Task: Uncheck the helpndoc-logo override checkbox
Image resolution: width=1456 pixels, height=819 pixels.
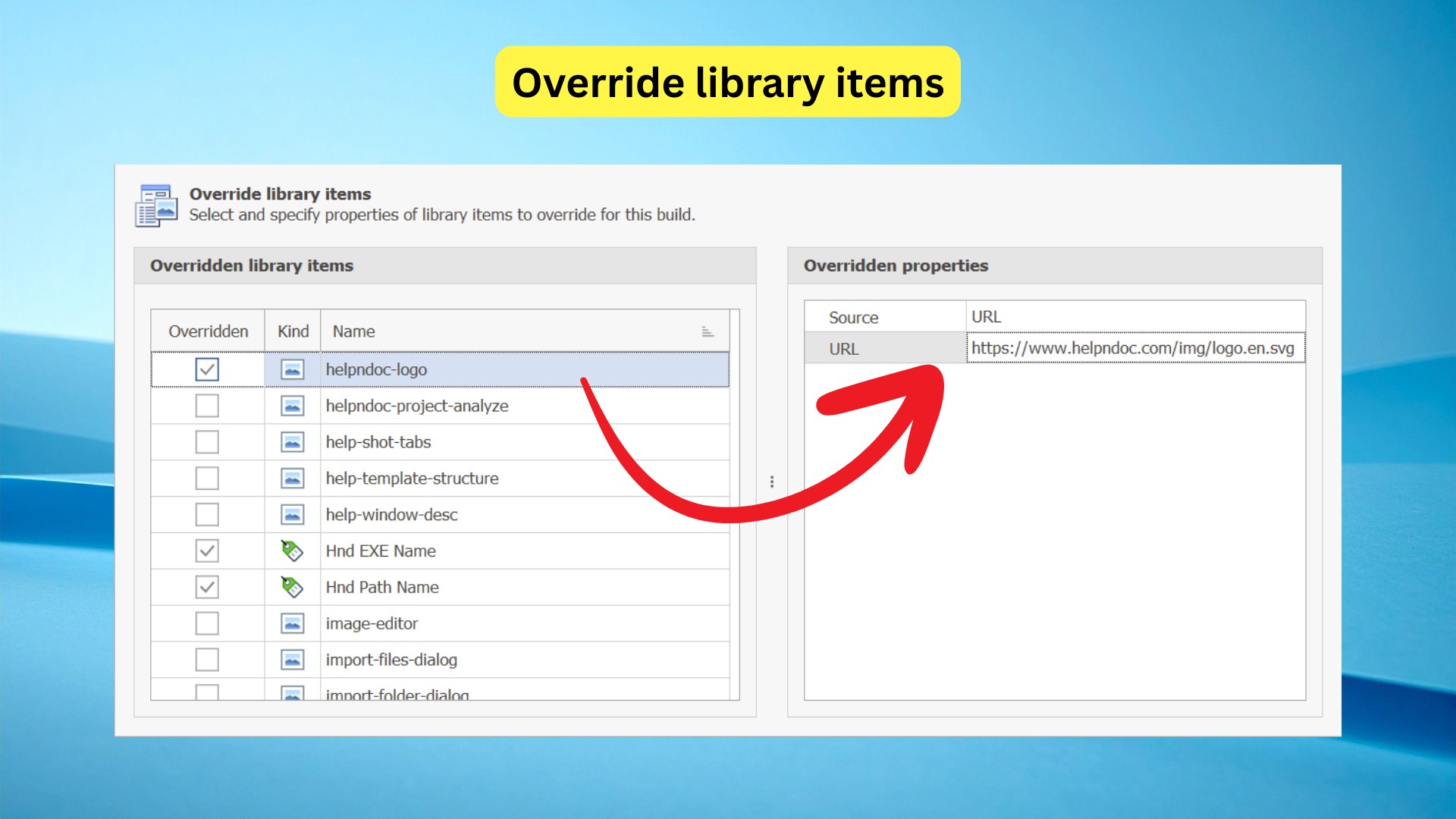Action: tap(206, 369)
